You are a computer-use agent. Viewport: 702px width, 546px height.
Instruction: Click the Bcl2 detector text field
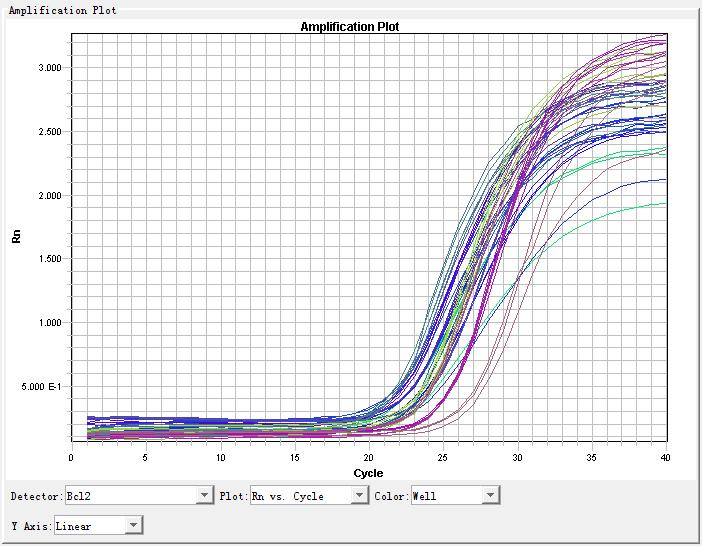(x=130, y=496)
